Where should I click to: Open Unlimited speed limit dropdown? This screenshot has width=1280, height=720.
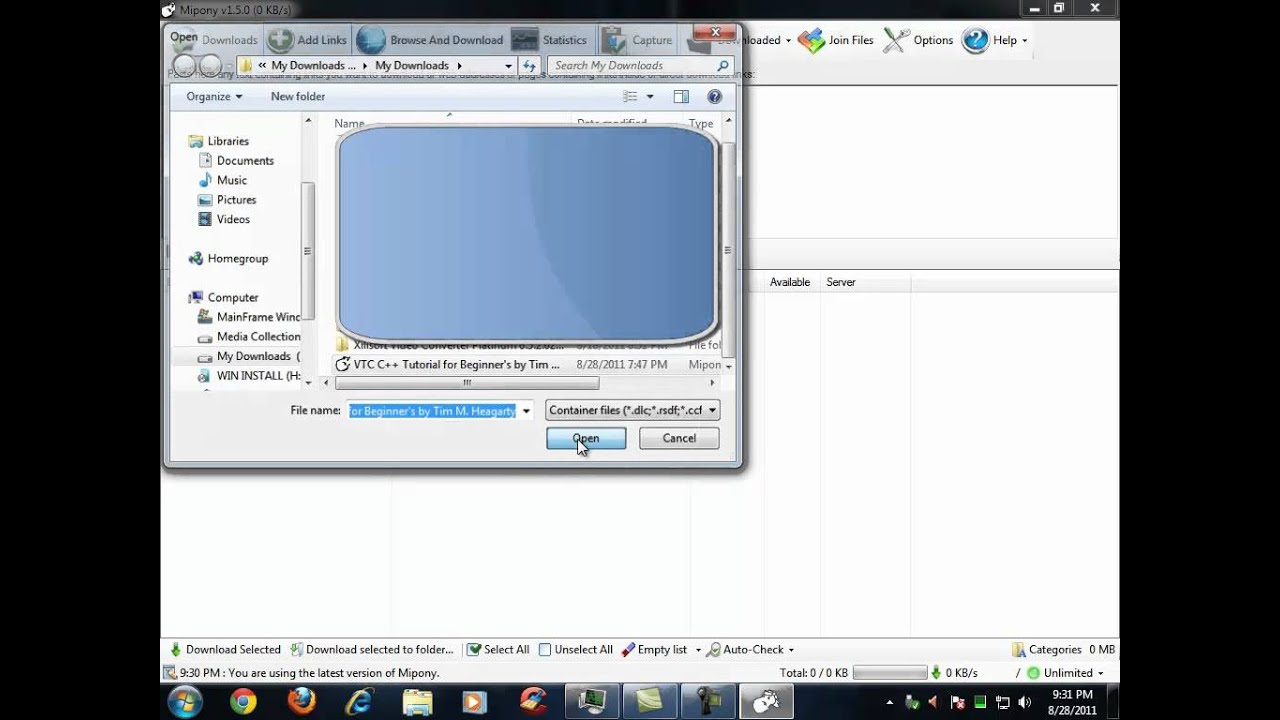pos(1066,673)
